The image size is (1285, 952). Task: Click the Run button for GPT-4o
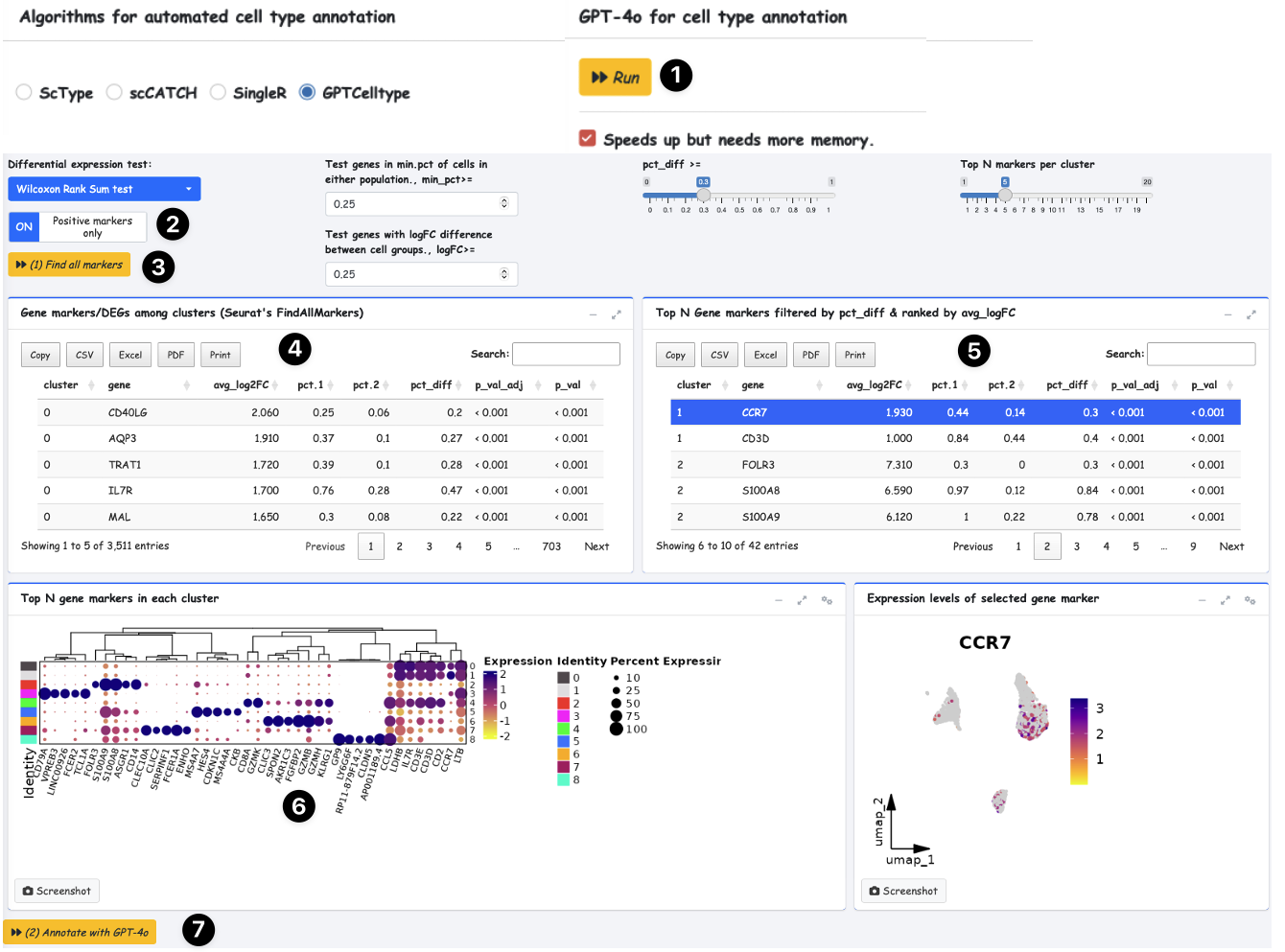615,78
